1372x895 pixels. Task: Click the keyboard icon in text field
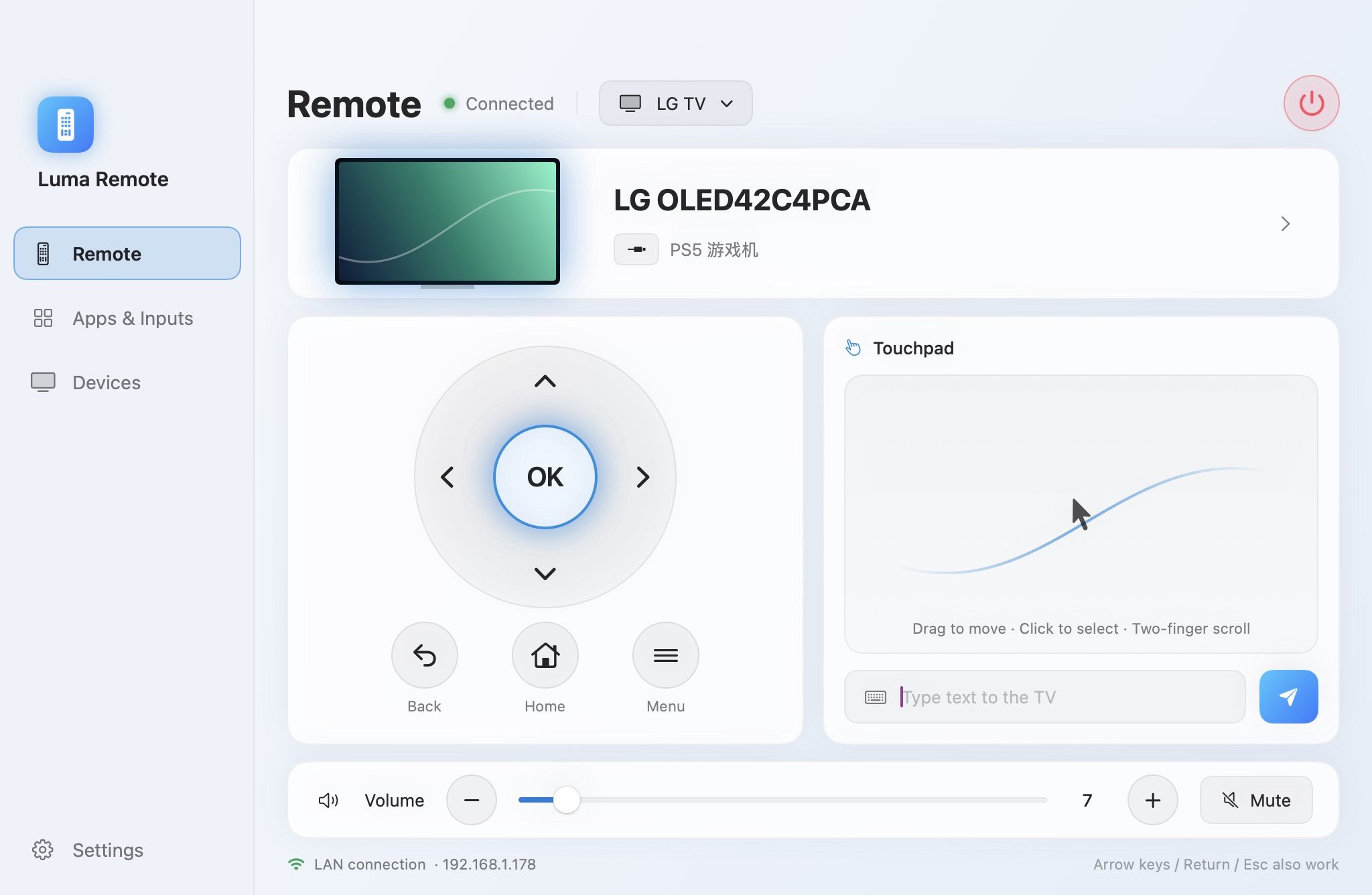(x=876, y=697)
